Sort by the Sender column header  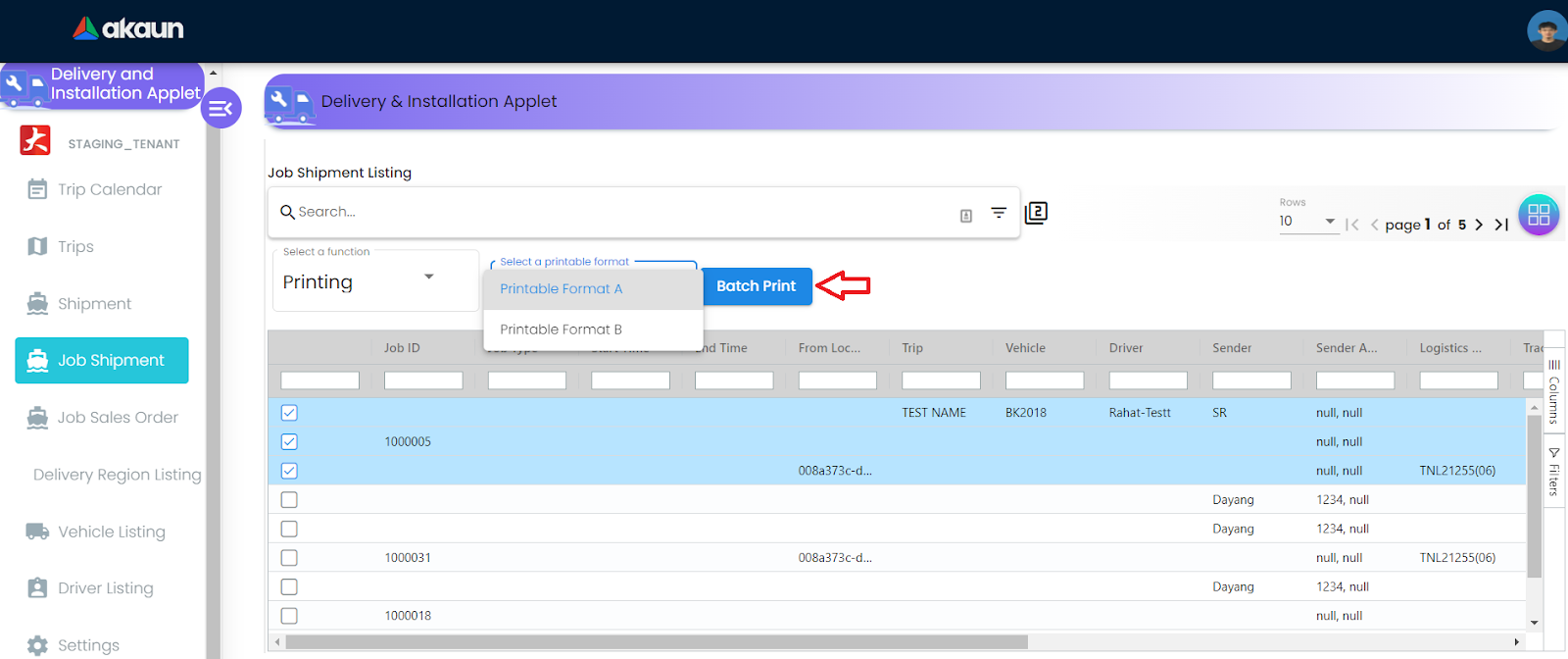(1232, 348)
